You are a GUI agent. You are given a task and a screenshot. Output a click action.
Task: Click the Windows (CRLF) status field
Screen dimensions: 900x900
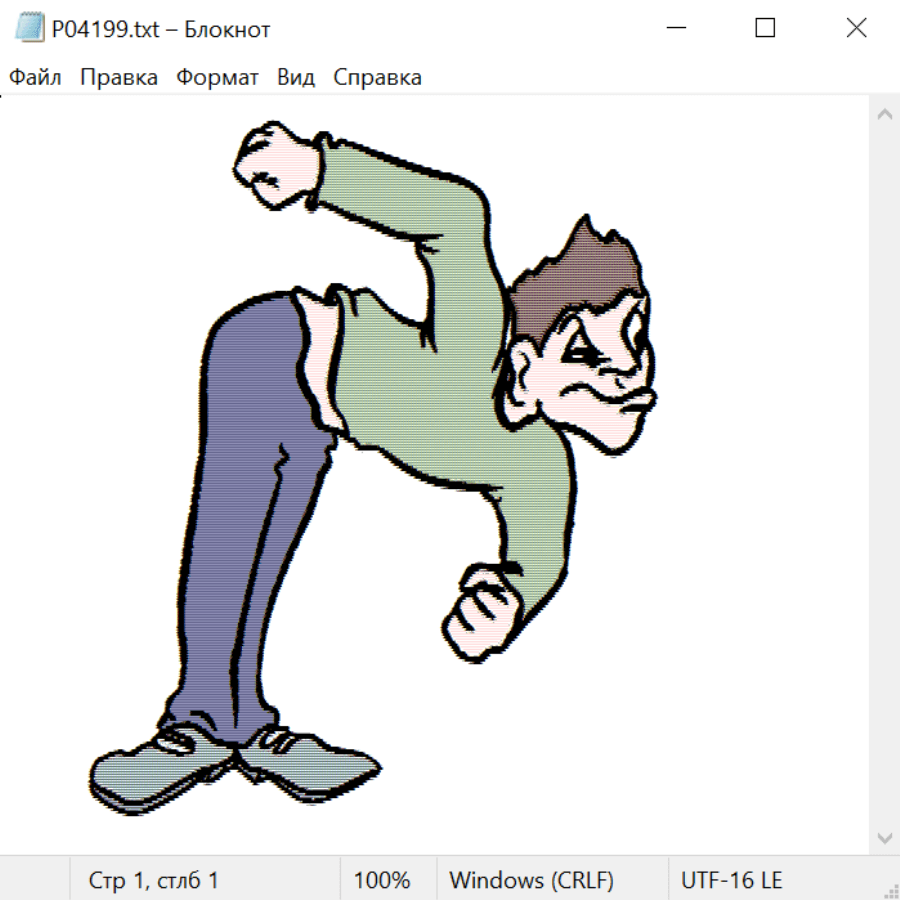pos(531,881)
